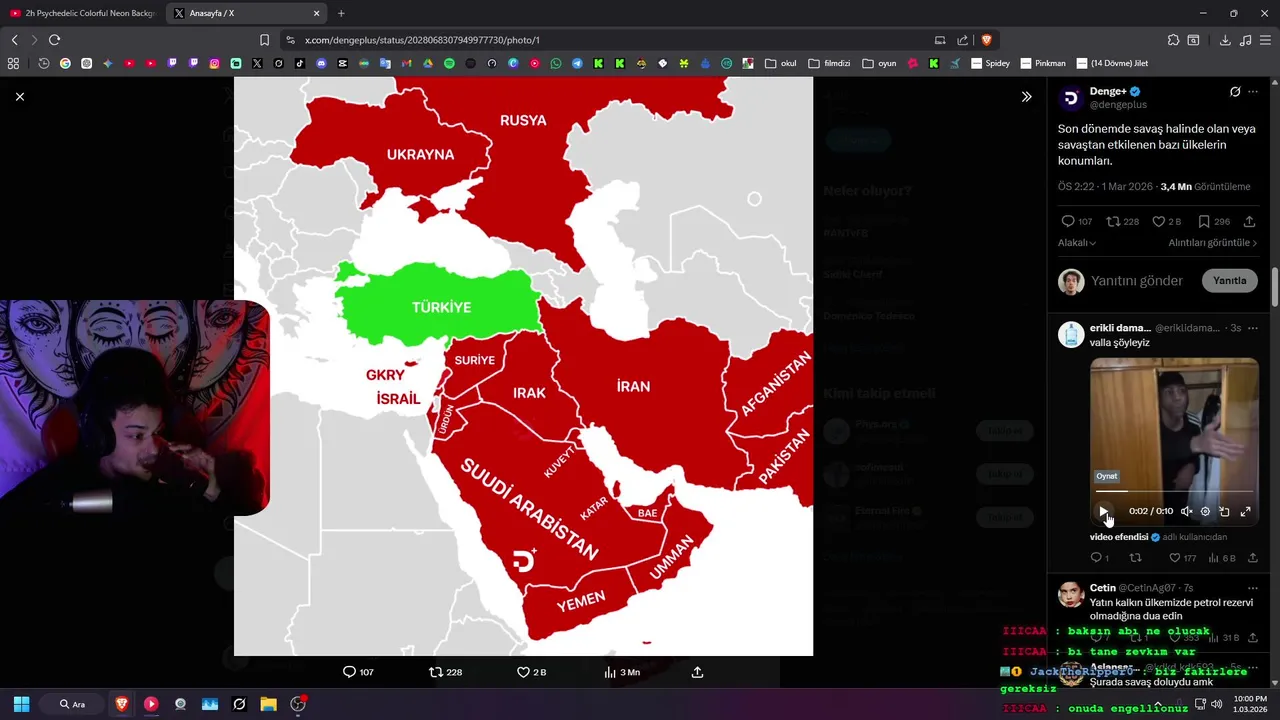
Task: Open browser downloads icon
Action: coord(1225,40)
